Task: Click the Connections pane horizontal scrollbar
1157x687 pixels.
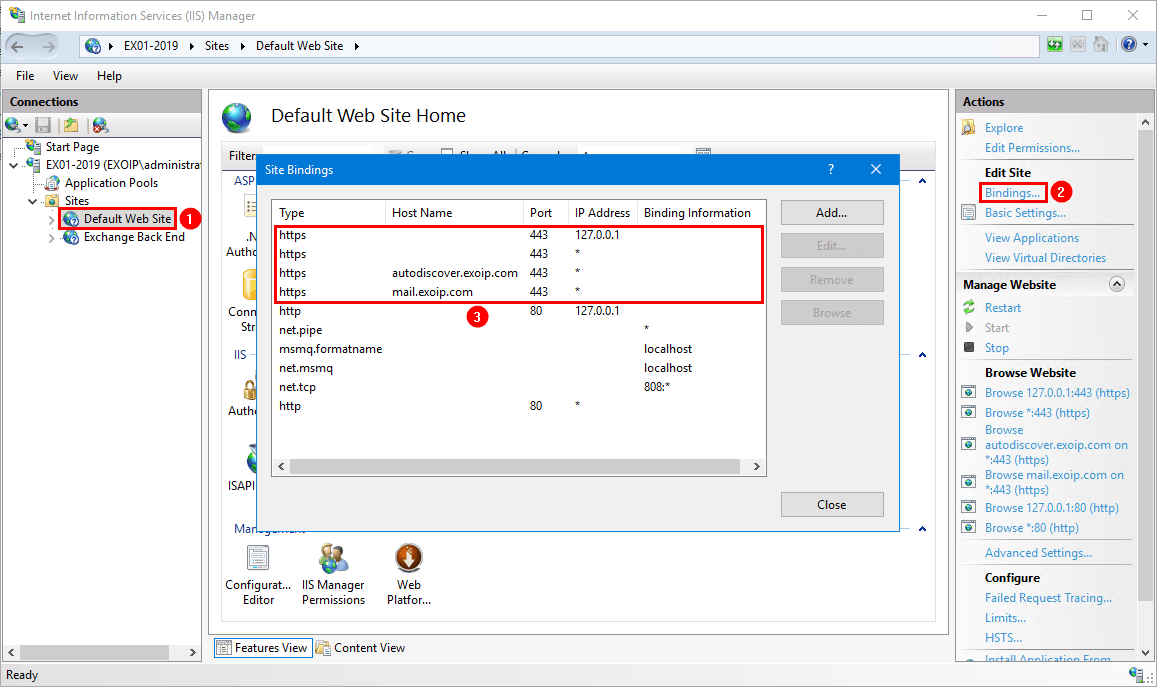Action: point(94,652)
